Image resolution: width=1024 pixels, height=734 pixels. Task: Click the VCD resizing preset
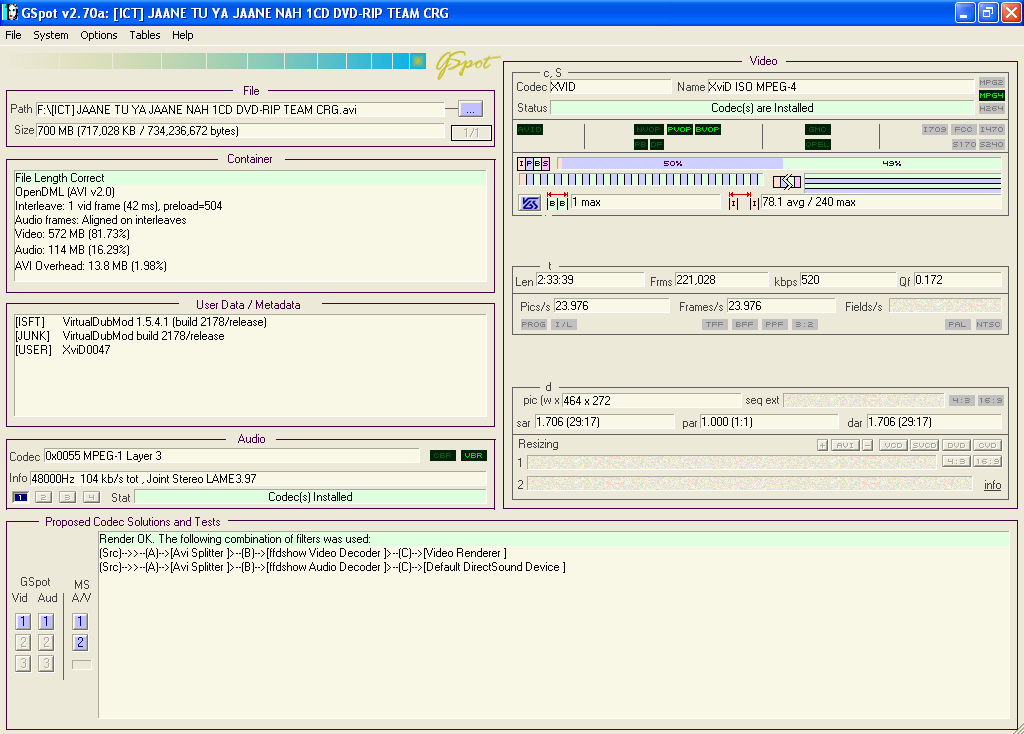coord(893,445)
